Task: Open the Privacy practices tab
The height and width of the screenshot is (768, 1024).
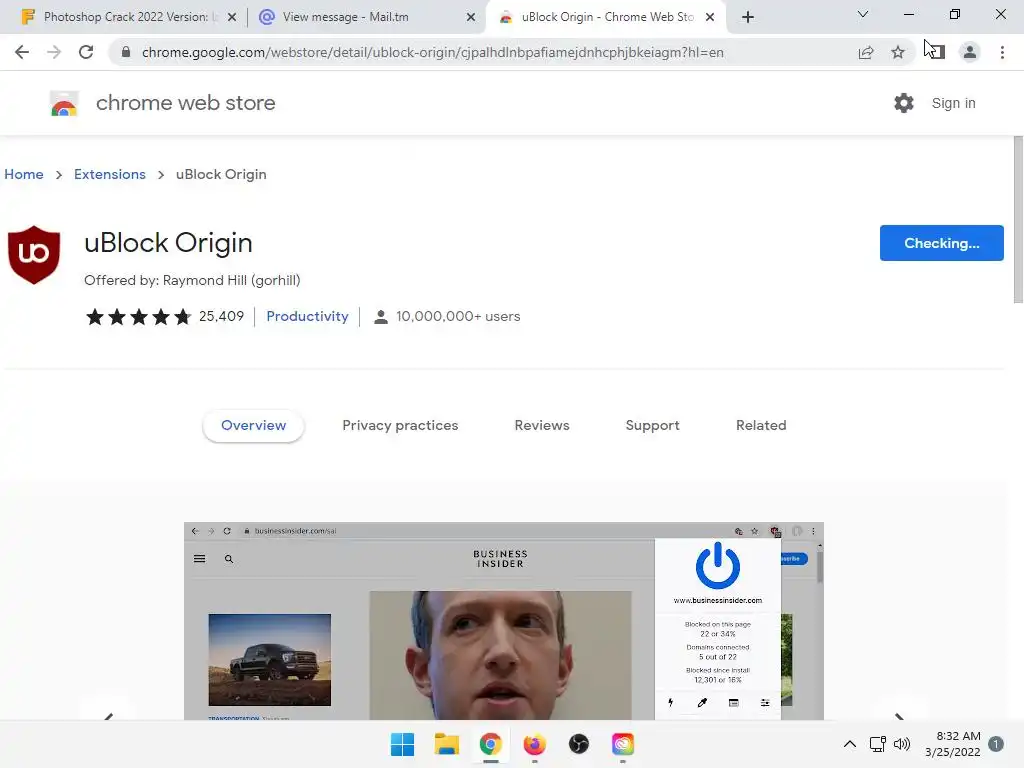Action: pyautogui.click(x=400, y=425)
